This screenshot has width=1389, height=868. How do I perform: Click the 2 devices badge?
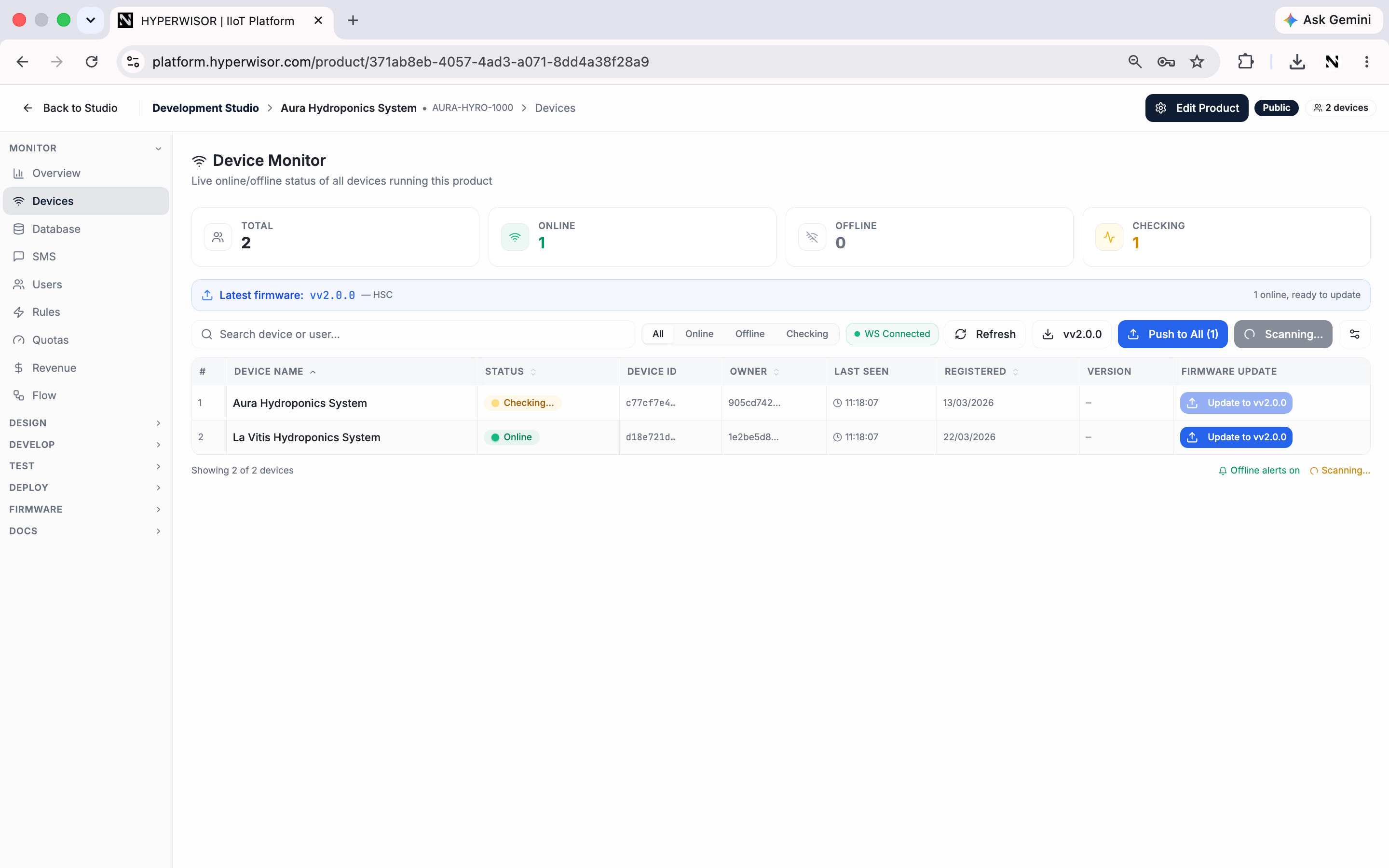pyautogui.click(x=1340, y=108)
